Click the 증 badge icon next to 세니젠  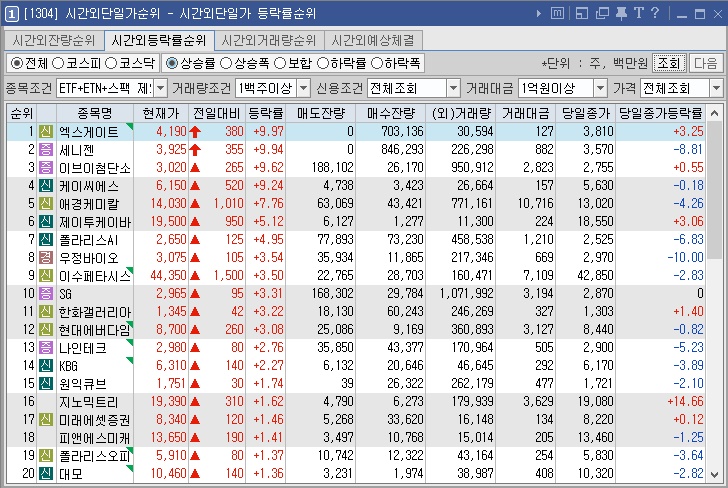[46, 150]
